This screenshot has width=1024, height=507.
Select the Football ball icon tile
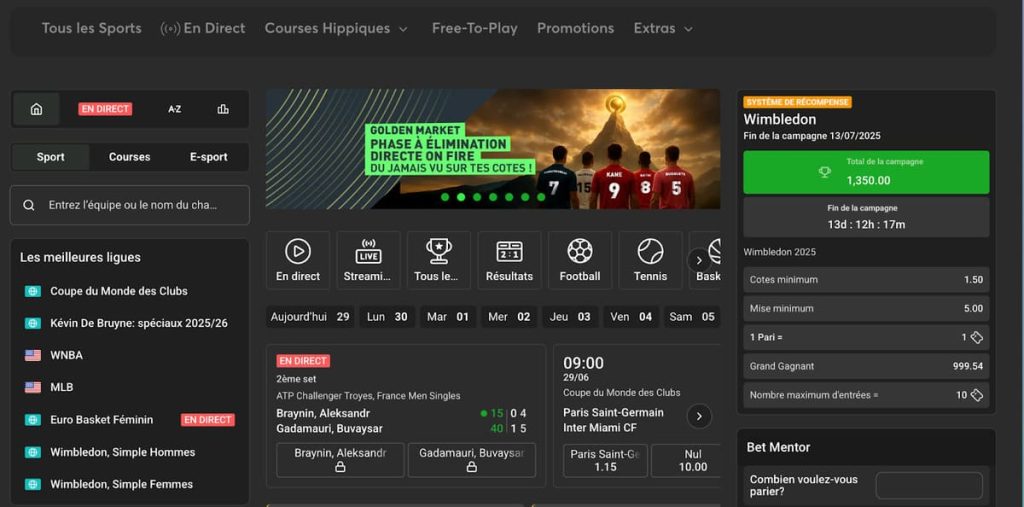[x=580, y=260]
